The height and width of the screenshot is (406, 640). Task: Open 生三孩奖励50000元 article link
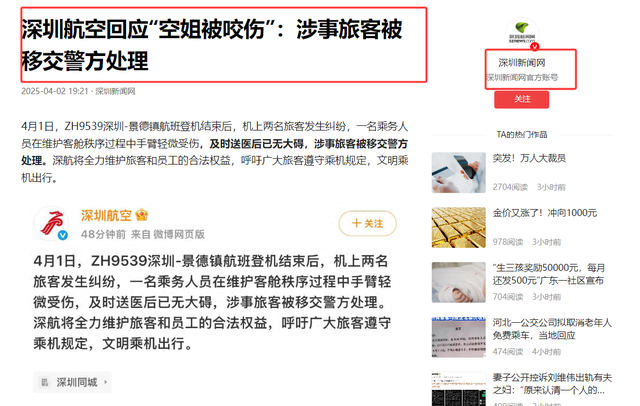click(549, 274)
